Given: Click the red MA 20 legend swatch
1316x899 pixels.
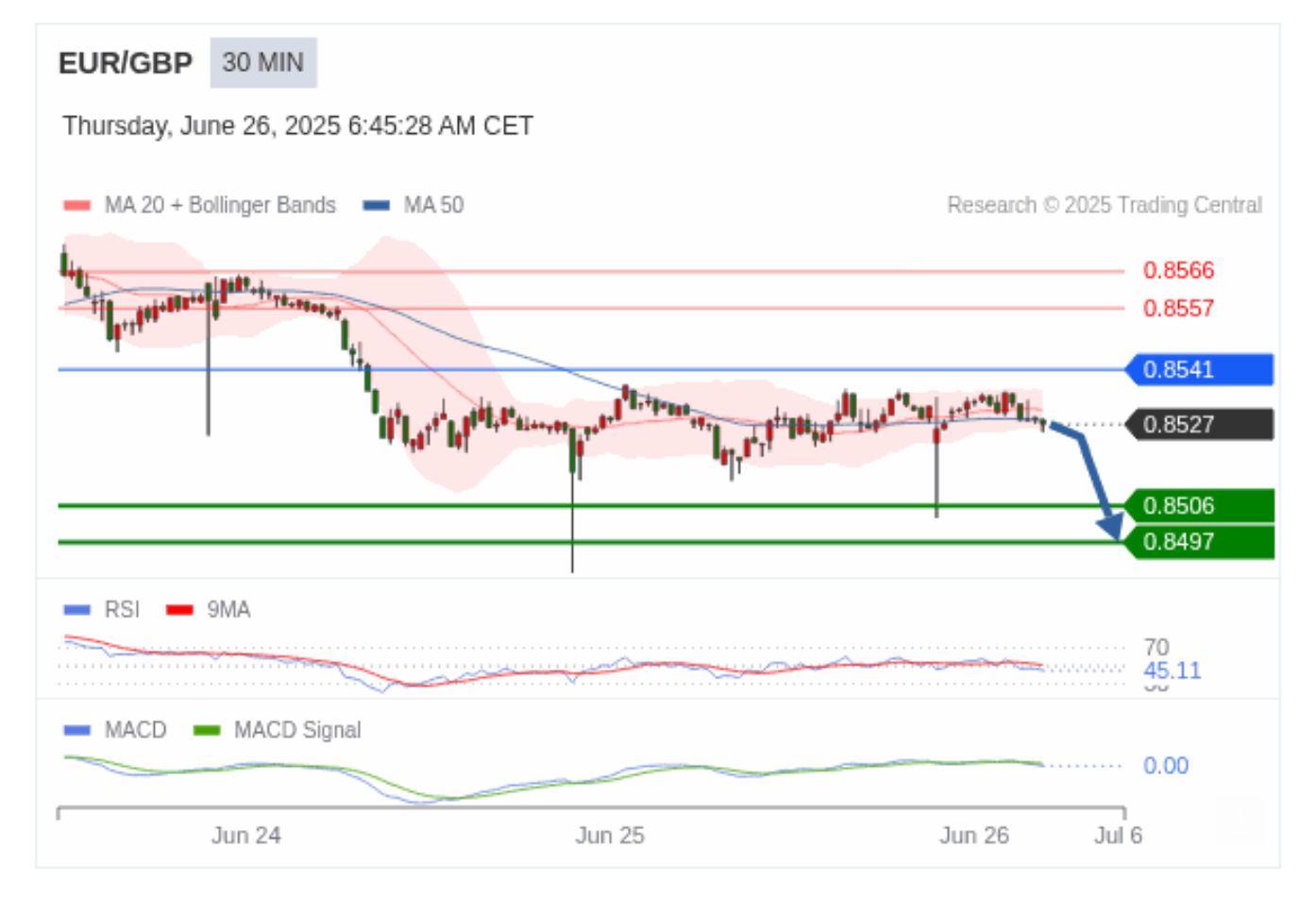Looking at the screenshot, I should click(76, 205).
